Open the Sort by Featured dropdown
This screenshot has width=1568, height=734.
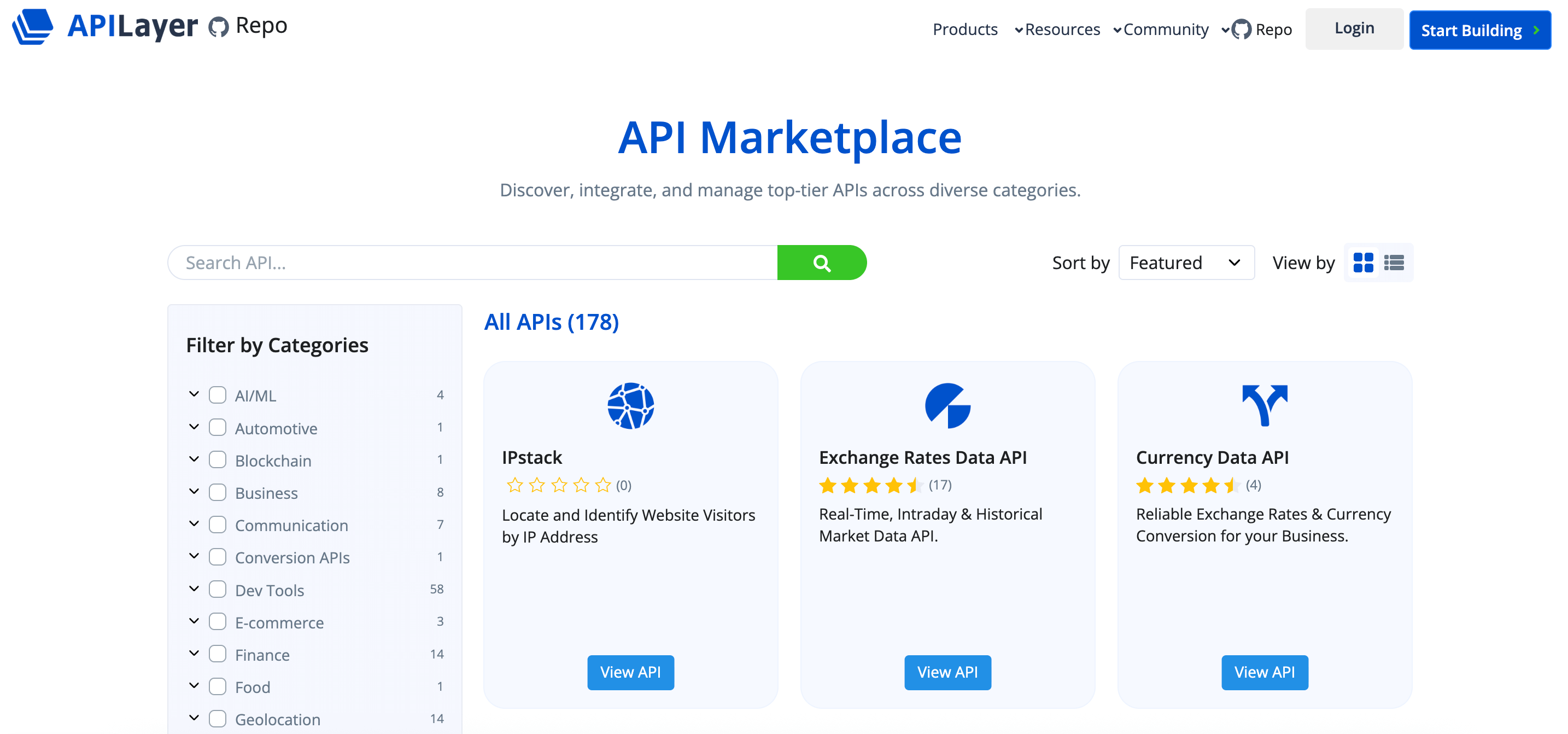[x=1186, y=263]
